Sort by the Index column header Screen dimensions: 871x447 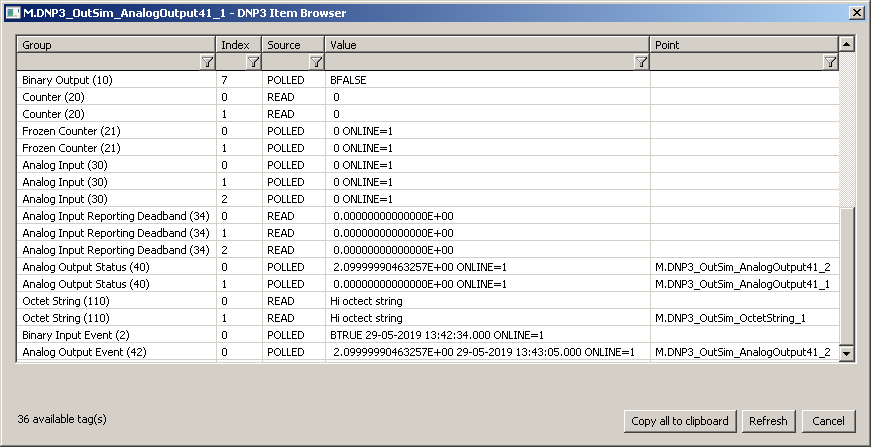[239, 45]
